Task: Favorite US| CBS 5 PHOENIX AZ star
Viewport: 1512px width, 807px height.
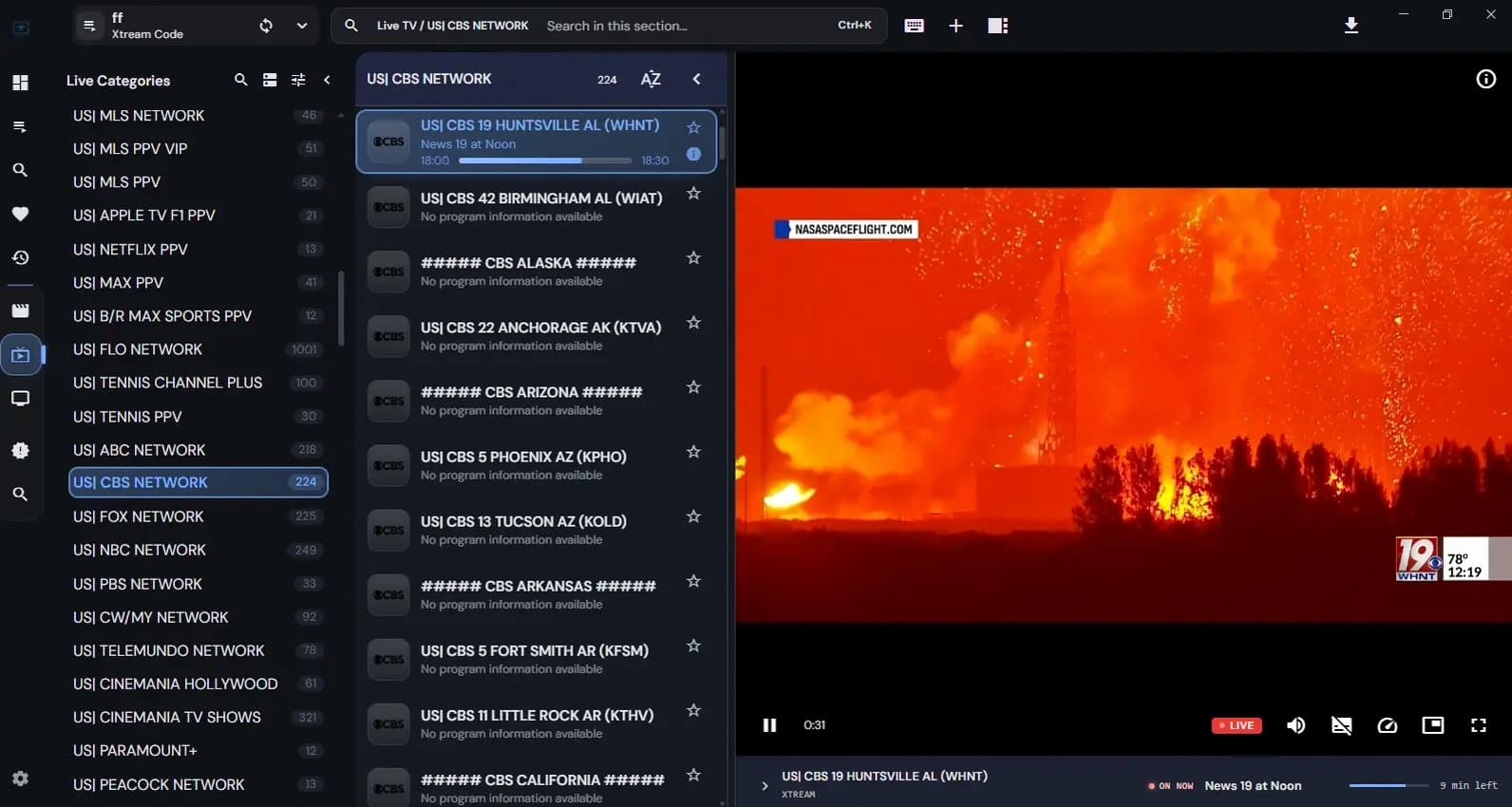Action: 693,452
